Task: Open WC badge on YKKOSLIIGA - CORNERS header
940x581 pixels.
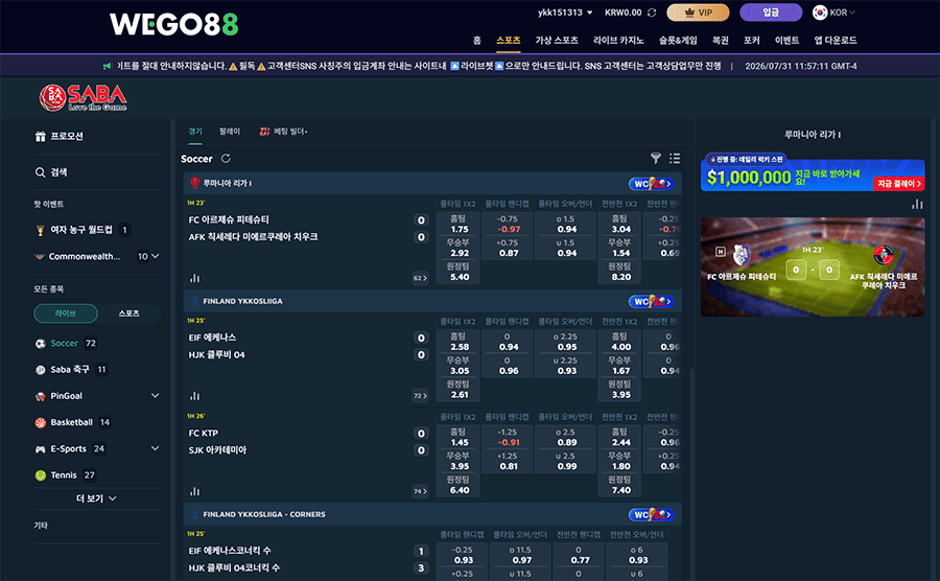Action: pos(651,514)
